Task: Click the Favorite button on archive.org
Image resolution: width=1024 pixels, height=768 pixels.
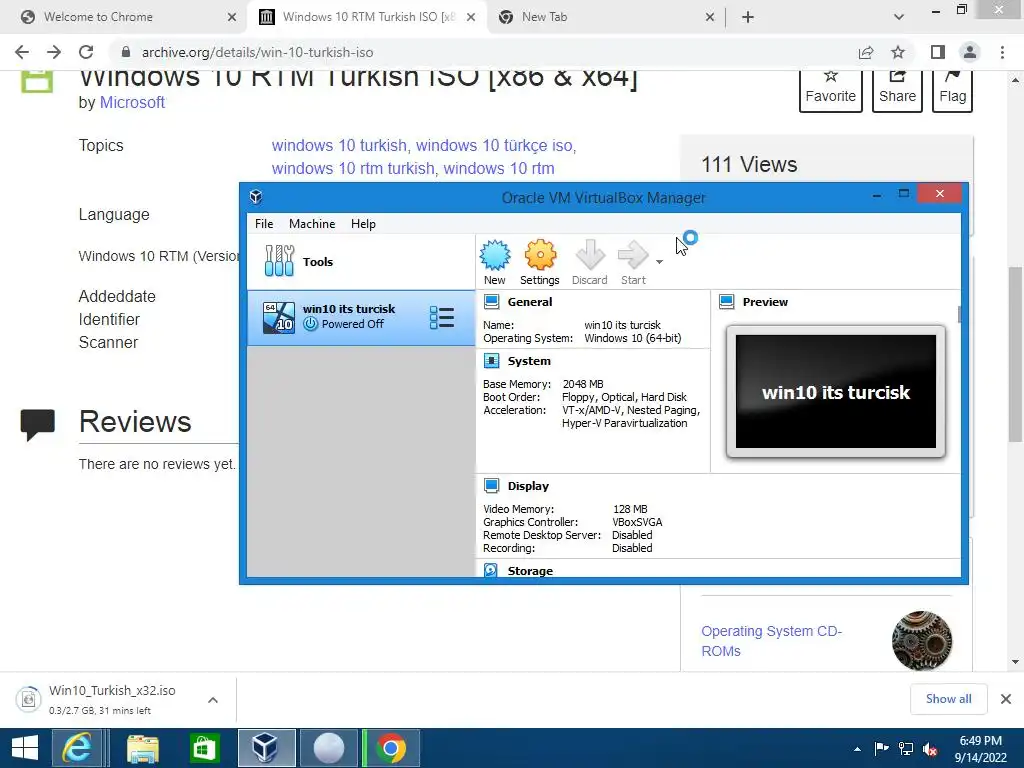Action: click(x=831, y=91)
